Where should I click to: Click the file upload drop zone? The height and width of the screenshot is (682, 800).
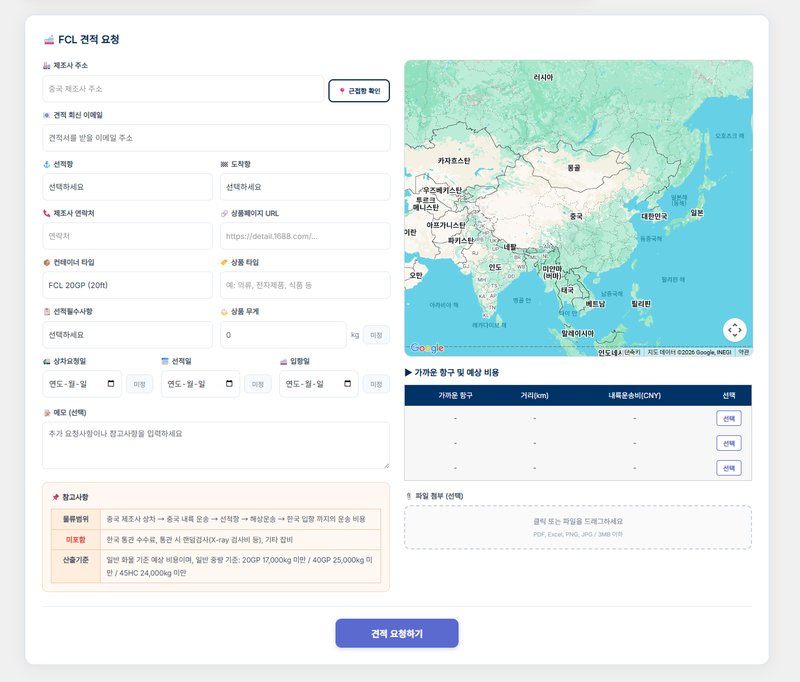(577, 527)
